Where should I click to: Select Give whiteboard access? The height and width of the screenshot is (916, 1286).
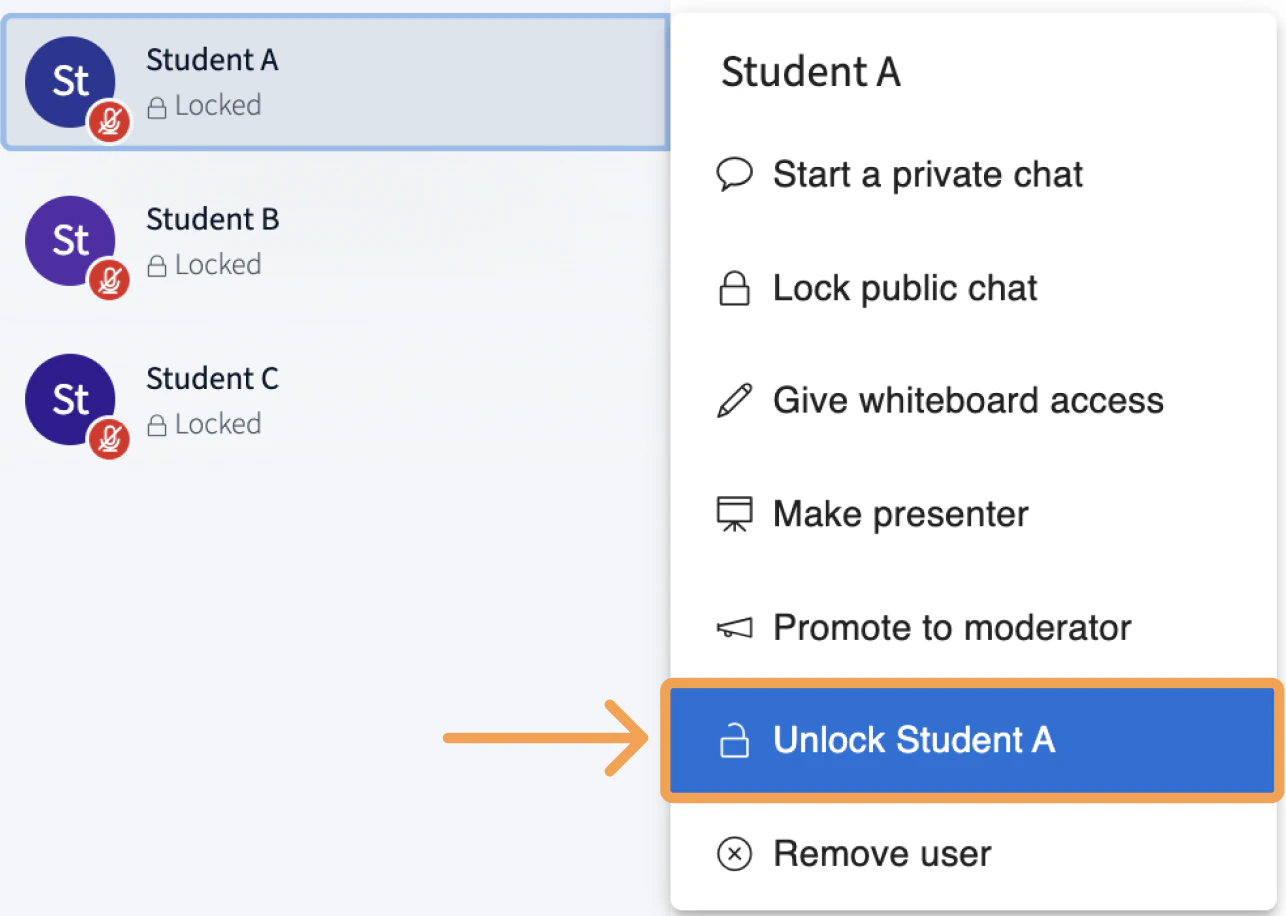(968, 401)
